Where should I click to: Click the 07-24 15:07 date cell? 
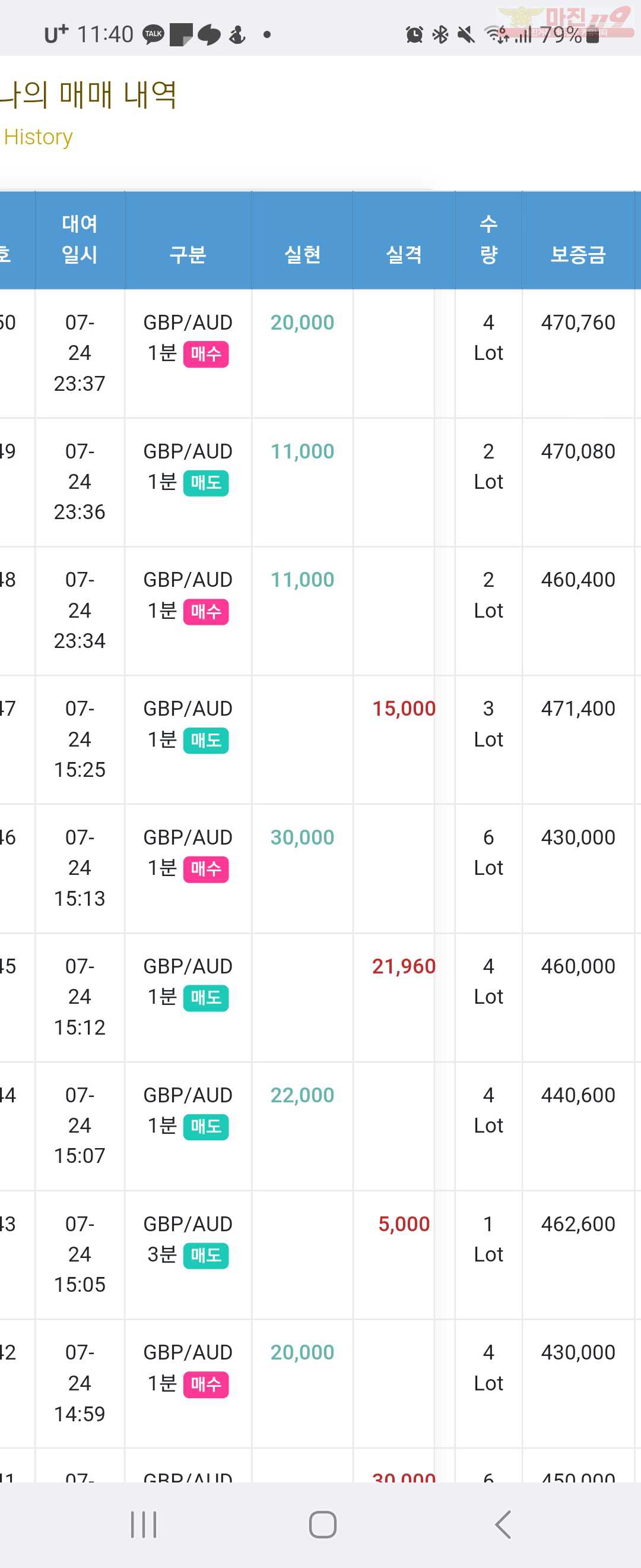[80, 1126]
